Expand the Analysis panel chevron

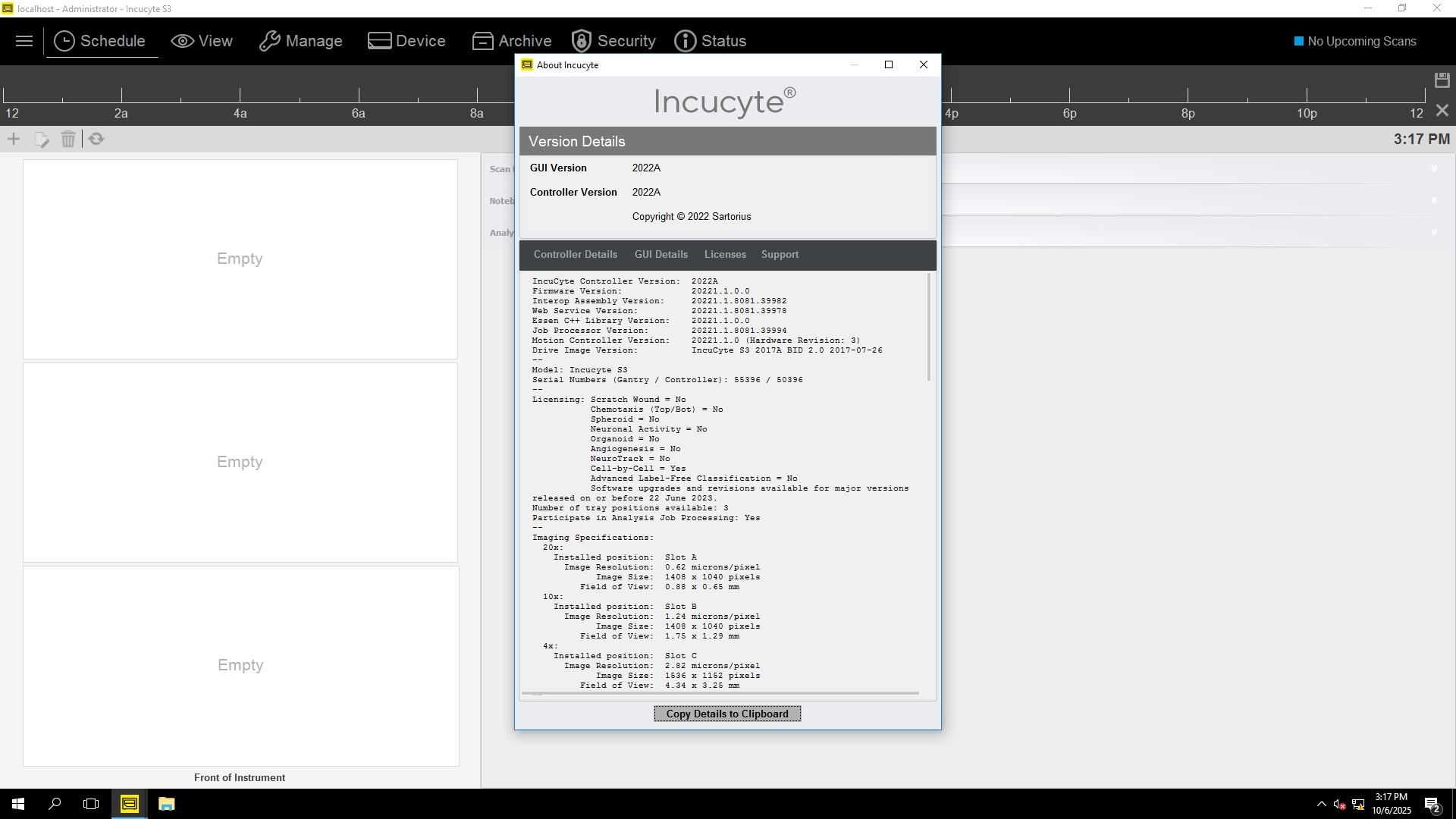point(1433,233)
